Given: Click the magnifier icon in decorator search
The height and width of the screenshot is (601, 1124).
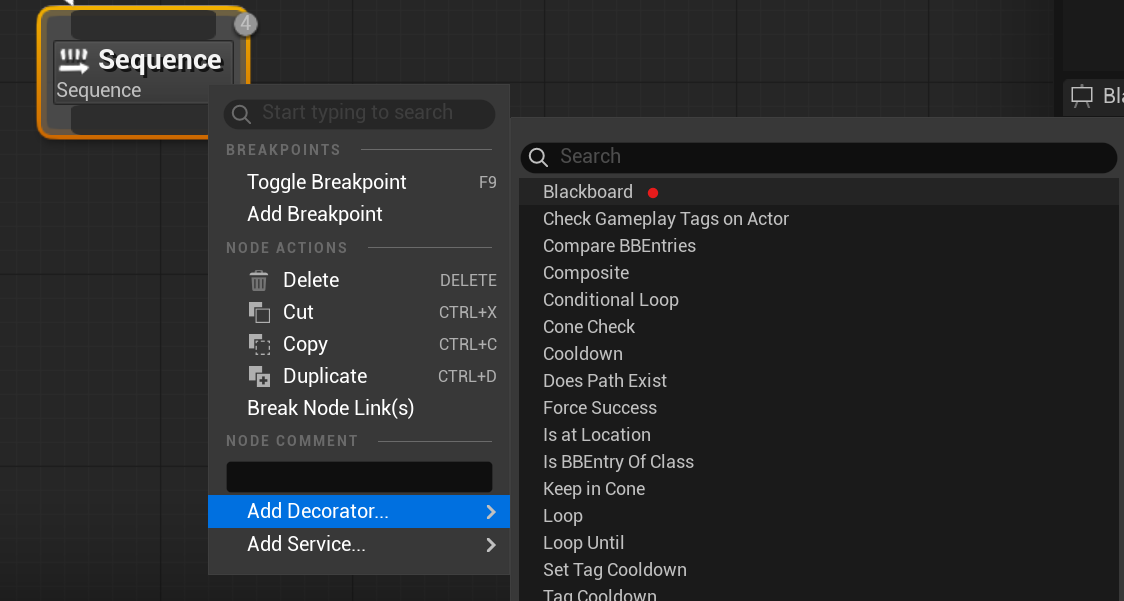Looking at the screenshot, I should click(538, 157).
